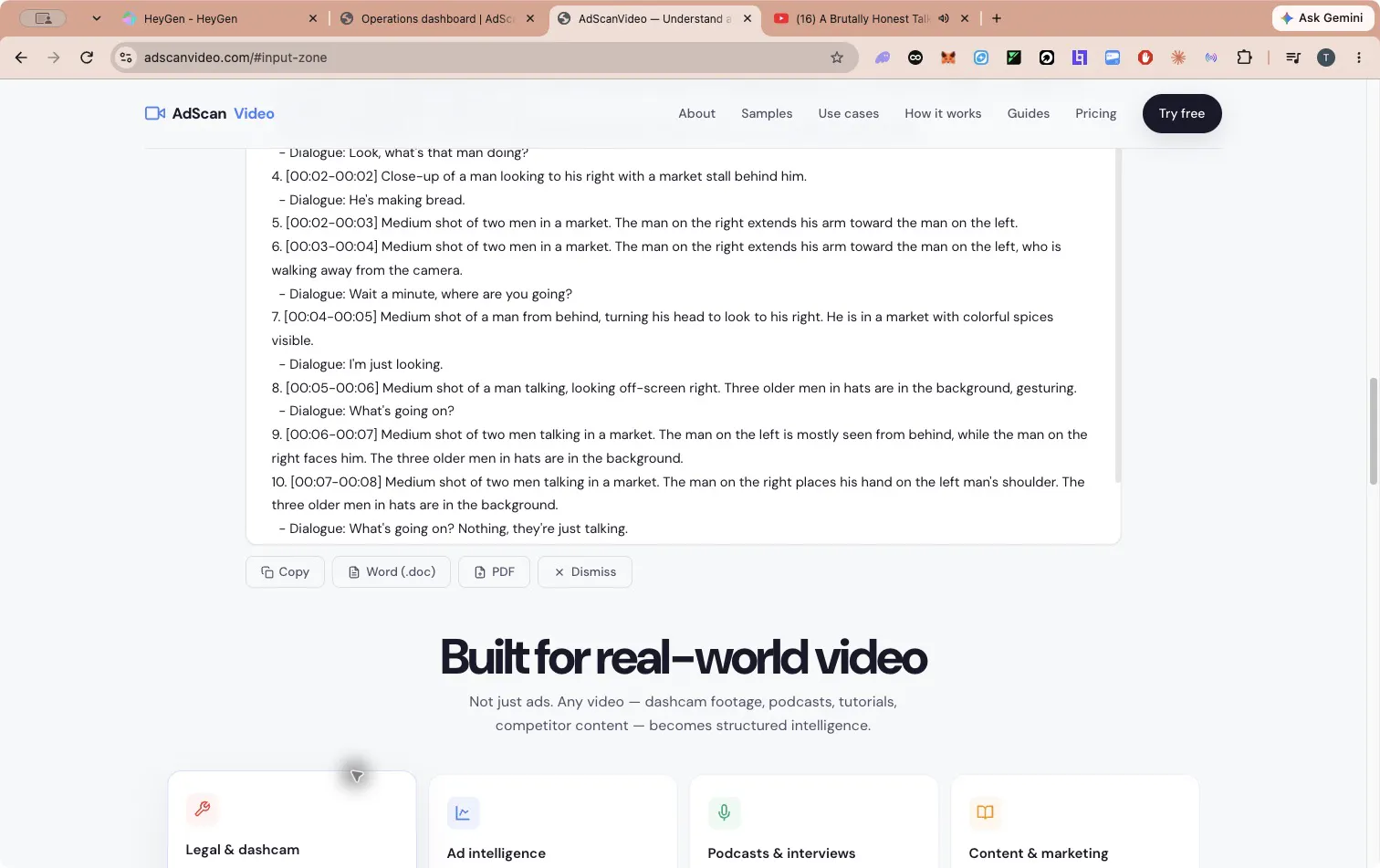This screenshot has width=1380, height=868.
Task: Click the Ad intelligence card title
Action: pos(496,853)
